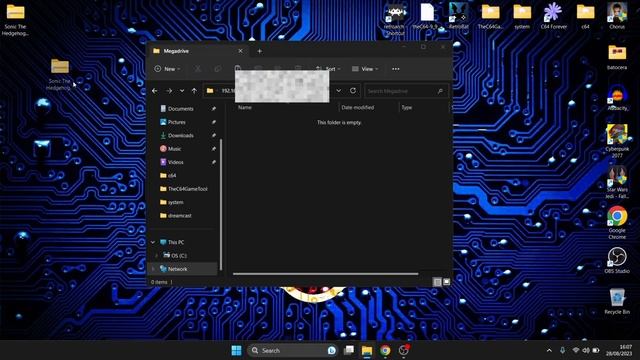
Task: Click the Cut icon in the Explorer toolbar
Action: (x=198, y=69)
